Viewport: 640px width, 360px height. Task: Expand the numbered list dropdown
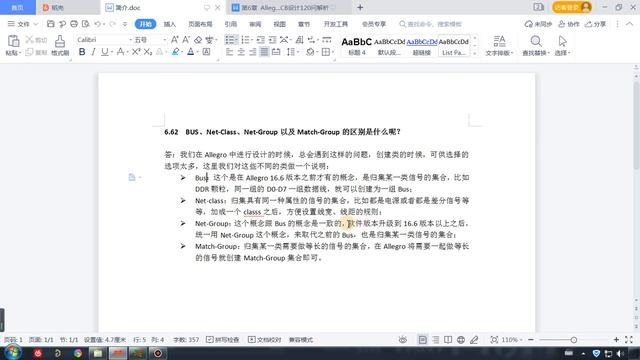pos(252,40)
